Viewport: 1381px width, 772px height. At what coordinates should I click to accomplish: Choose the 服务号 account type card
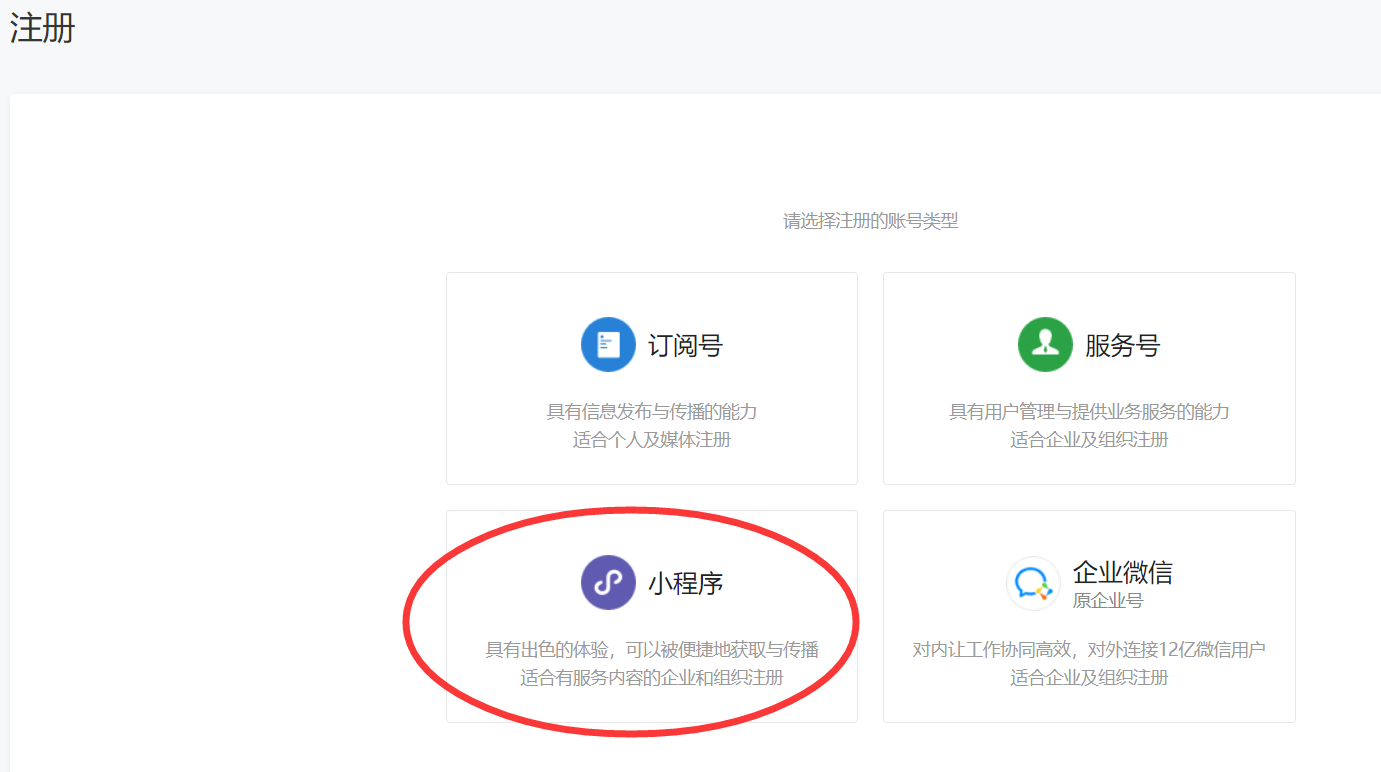[1088, 378]
